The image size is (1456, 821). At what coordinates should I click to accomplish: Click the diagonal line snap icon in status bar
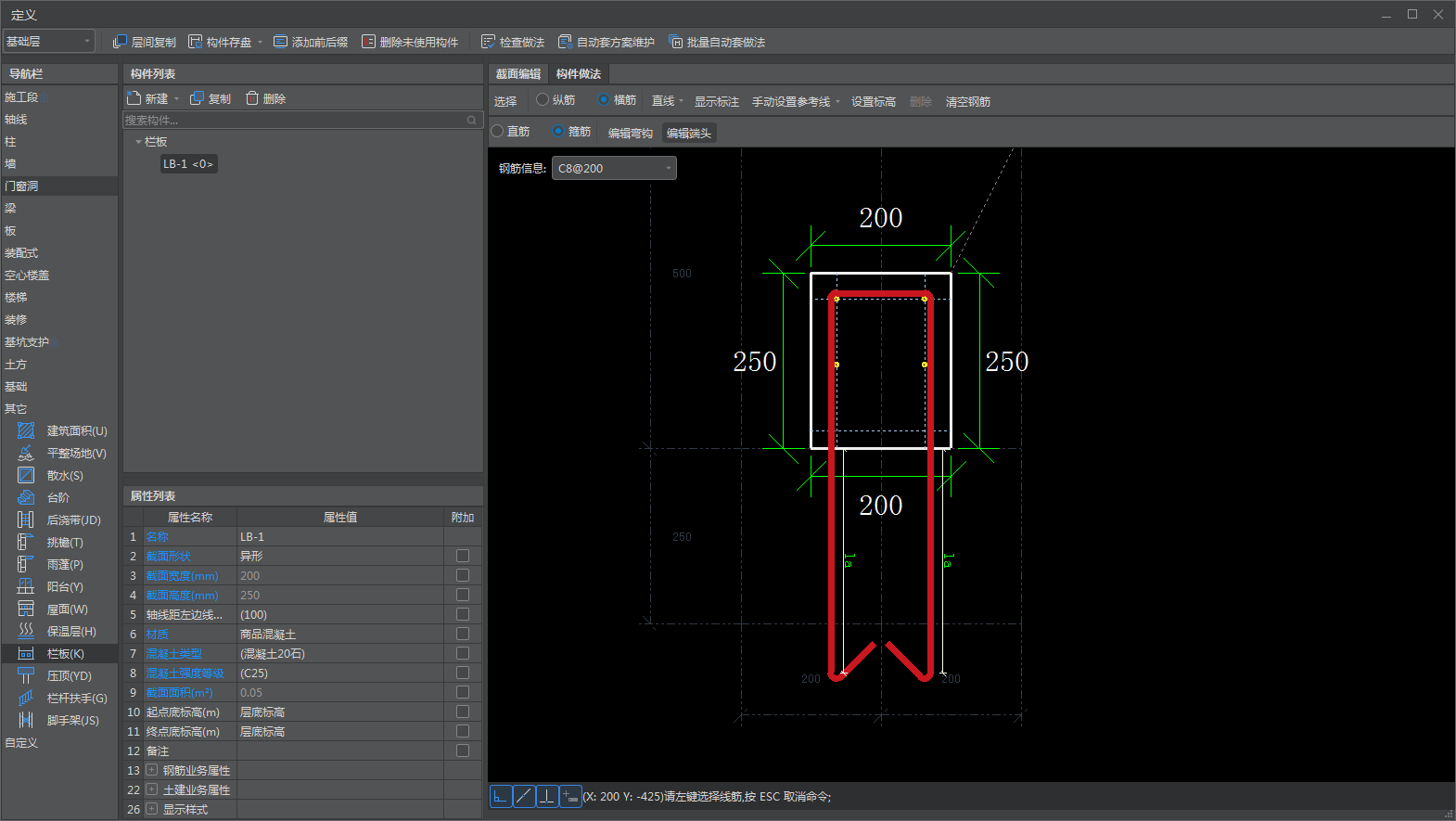coord(524,796)
